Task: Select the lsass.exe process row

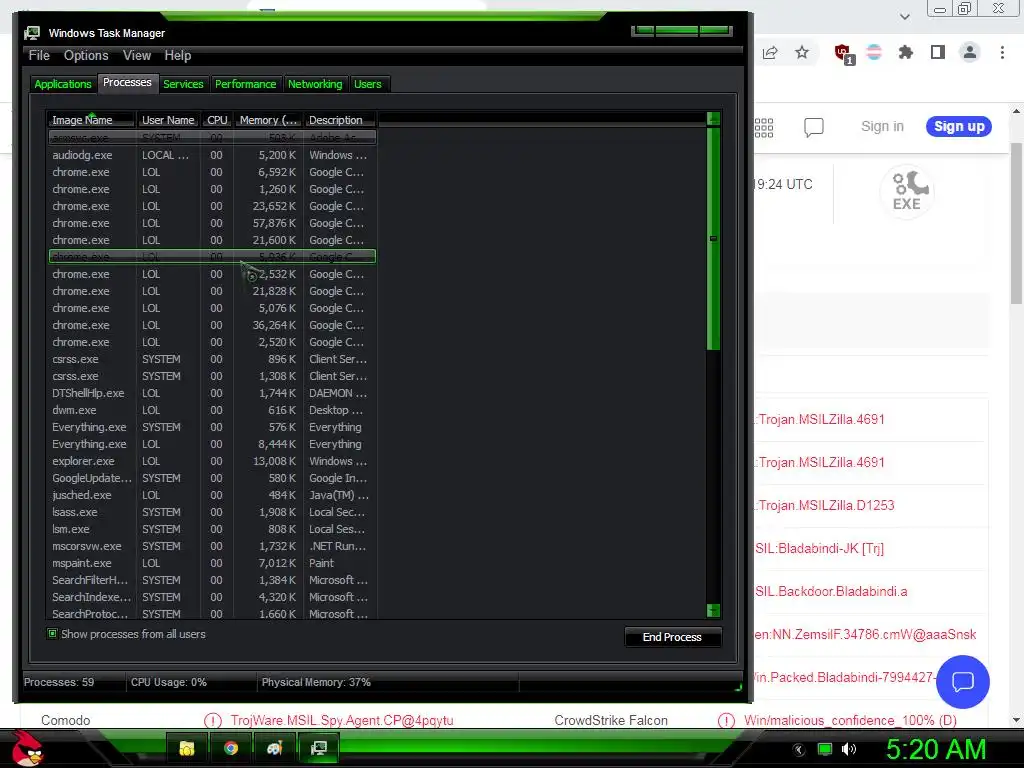Action: (212, 512)
